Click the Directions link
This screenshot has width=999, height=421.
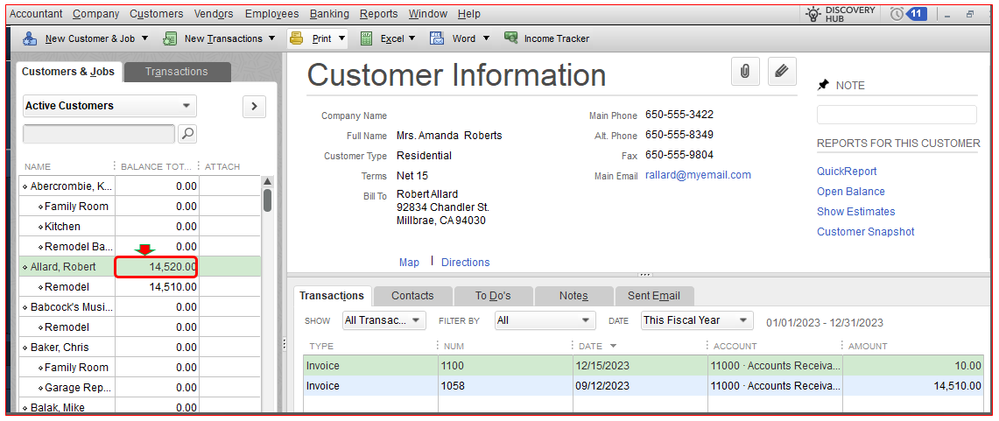click(x=466, y=262)
